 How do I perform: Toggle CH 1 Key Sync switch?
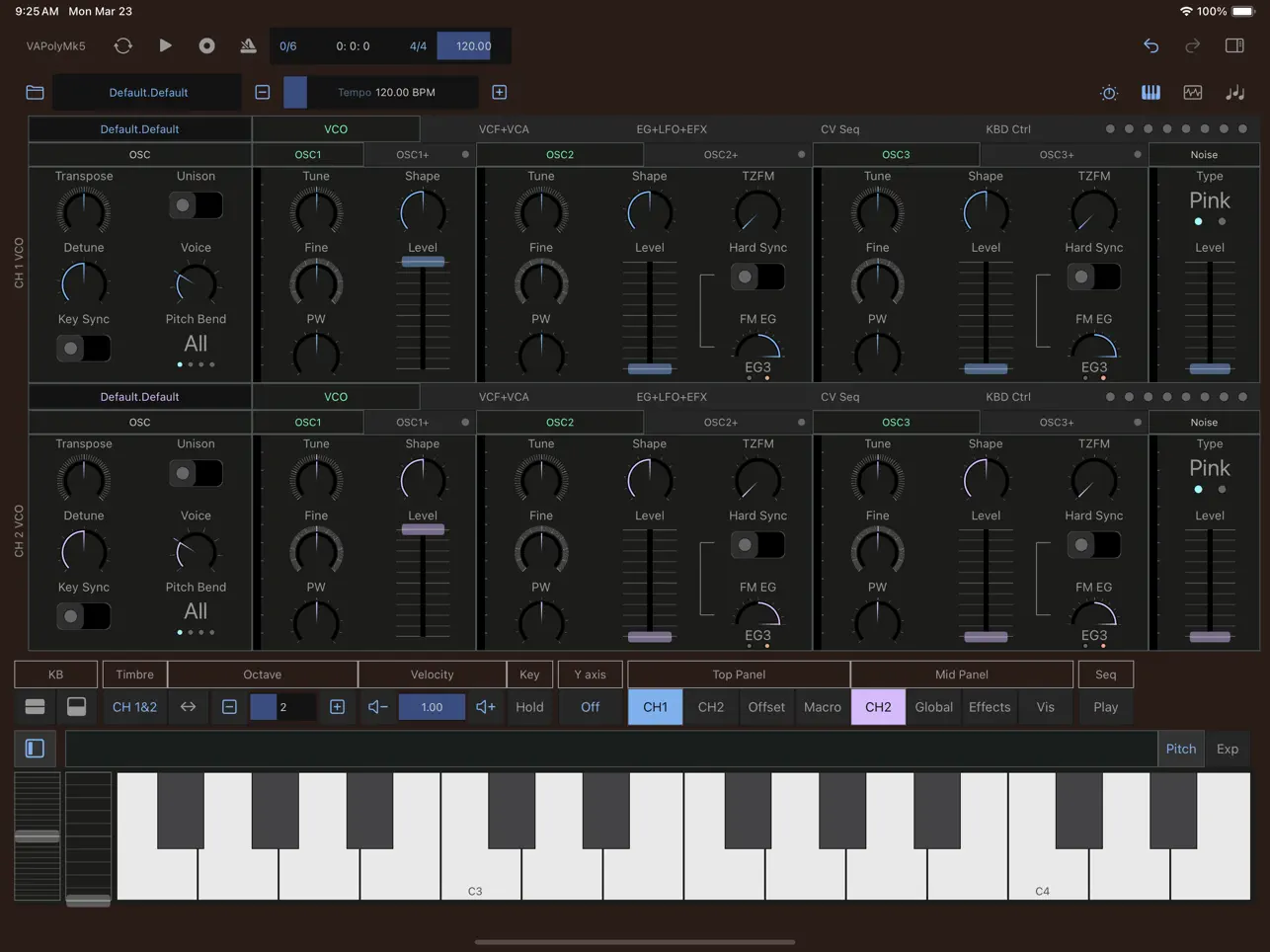[x=83, y=349]
